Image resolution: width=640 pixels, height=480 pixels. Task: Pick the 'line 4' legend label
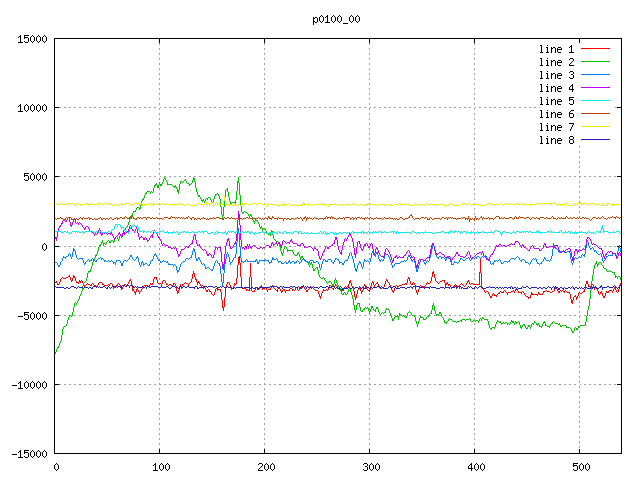[x=556, y=88]
